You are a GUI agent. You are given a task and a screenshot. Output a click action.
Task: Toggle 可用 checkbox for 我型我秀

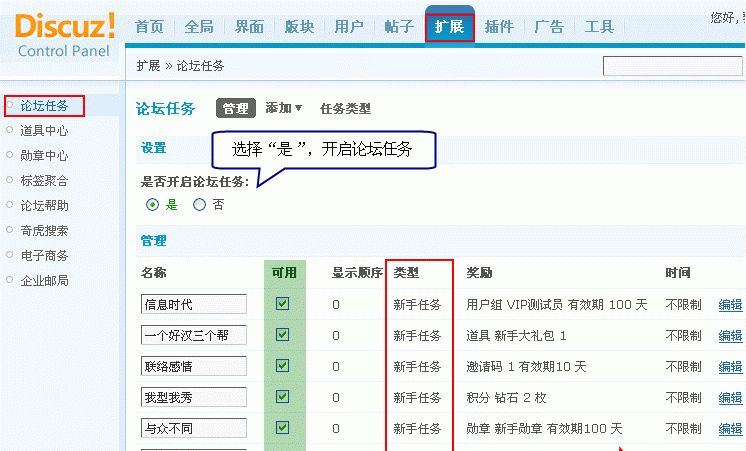coord(283,396)
